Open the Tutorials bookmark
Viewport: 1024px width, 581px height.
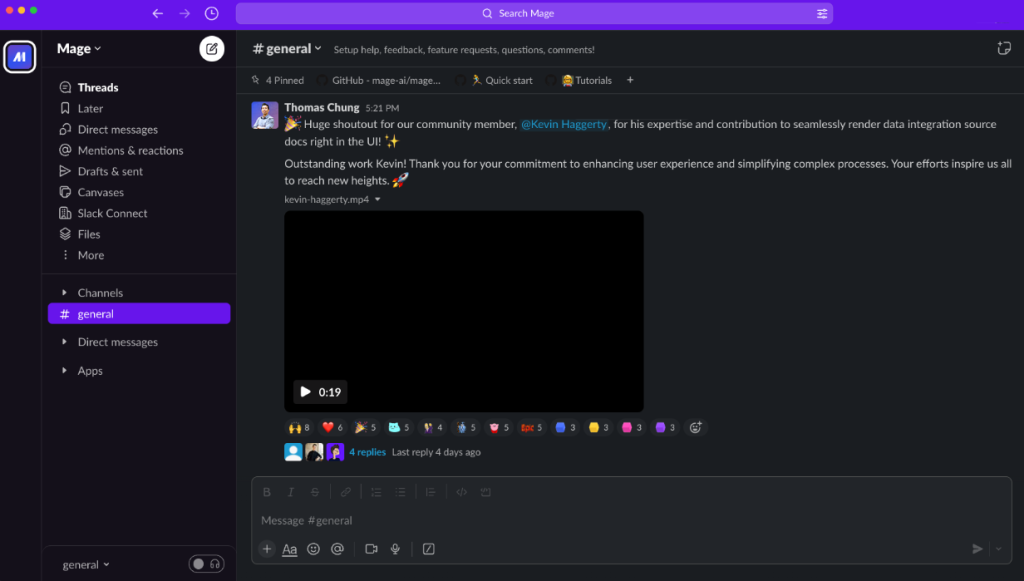pyautogui.click(x=579, y=80)
